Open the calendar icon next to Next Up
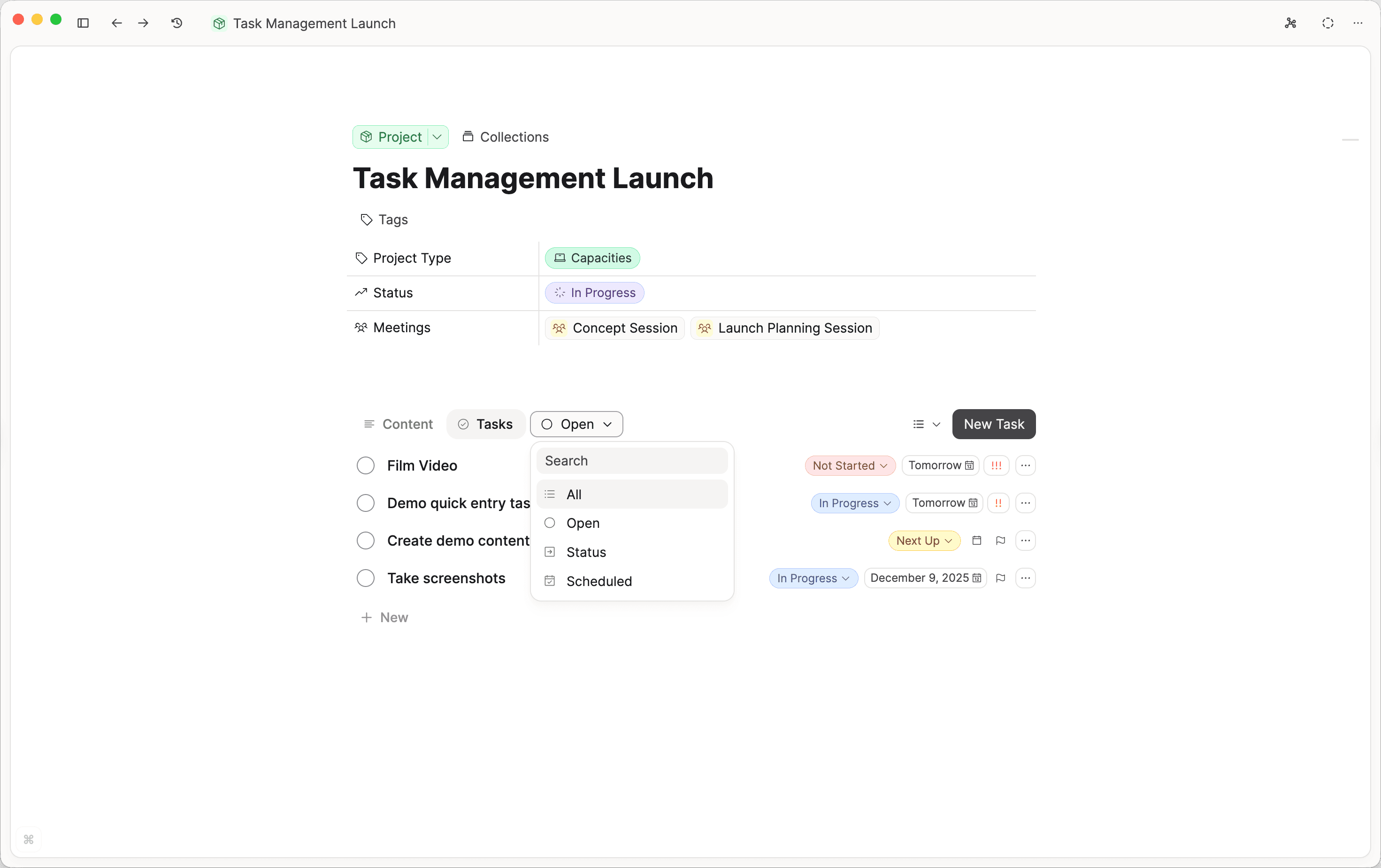This screenshot has height=868, width=1381. coord(977,540)
